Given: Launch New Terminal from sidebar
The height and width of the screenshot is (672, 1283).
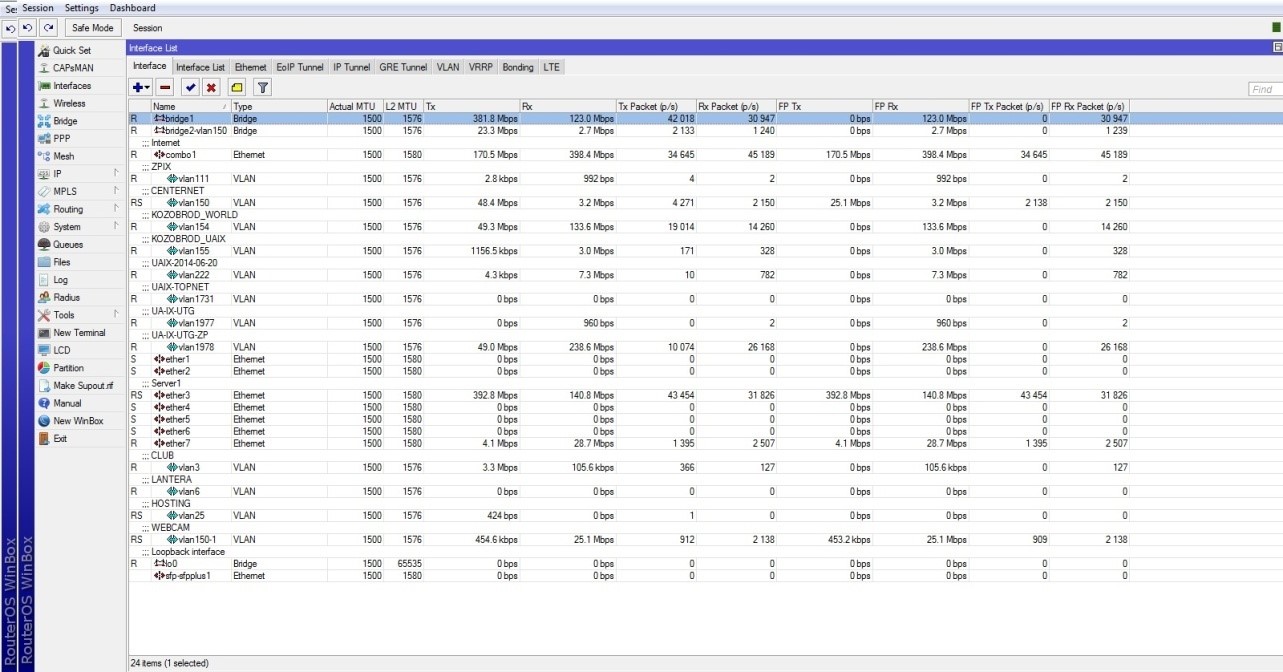Looking at the screenshot, I should click(78, 333).
